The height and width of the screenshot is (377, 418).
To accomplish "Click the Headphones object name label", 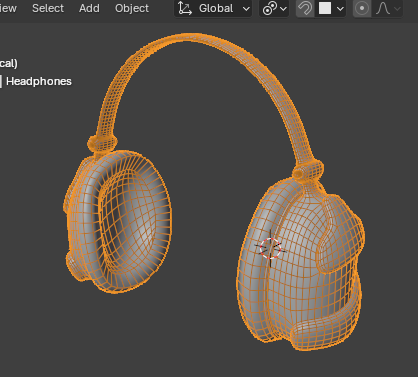I will click(39, 81).
